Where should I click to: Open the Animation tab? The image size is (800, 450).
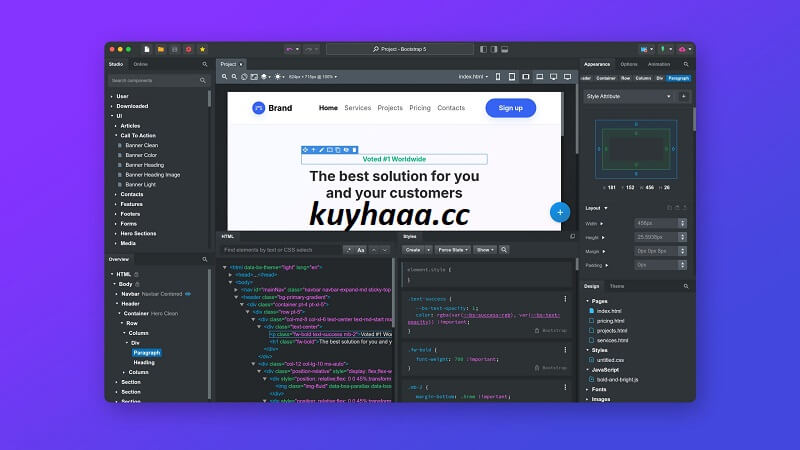tap(659, 64)
